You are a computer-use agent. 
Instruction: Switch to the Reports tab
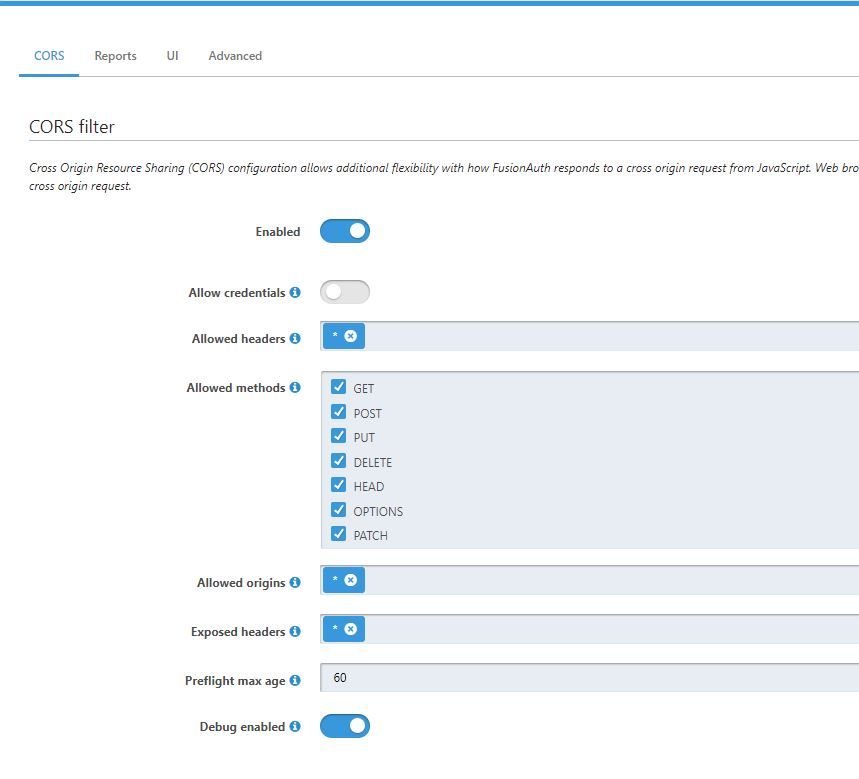coord(115,56)
